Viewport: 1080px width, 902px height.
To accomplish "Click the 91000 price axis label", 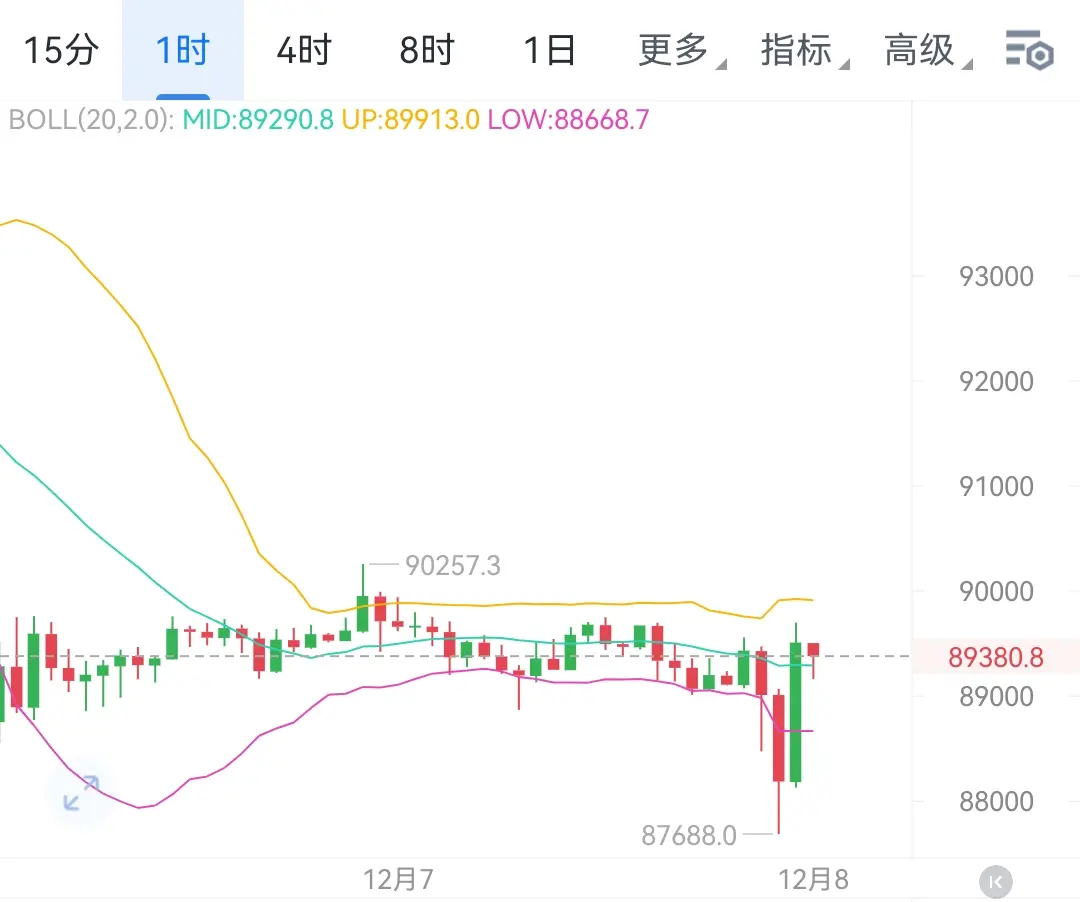I will pos(996,487).
